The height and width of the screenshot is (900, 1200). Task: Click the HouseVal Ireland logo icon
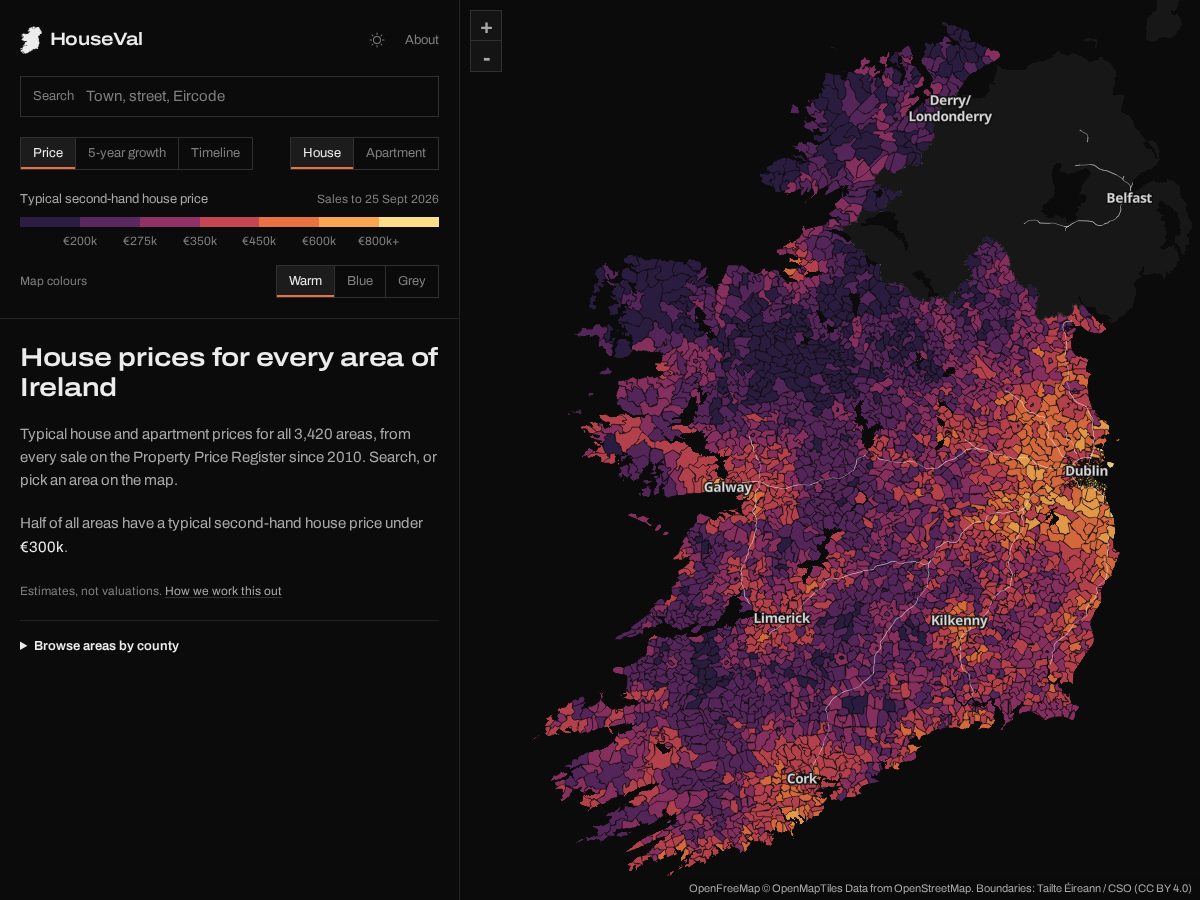[x=31, y=40]
